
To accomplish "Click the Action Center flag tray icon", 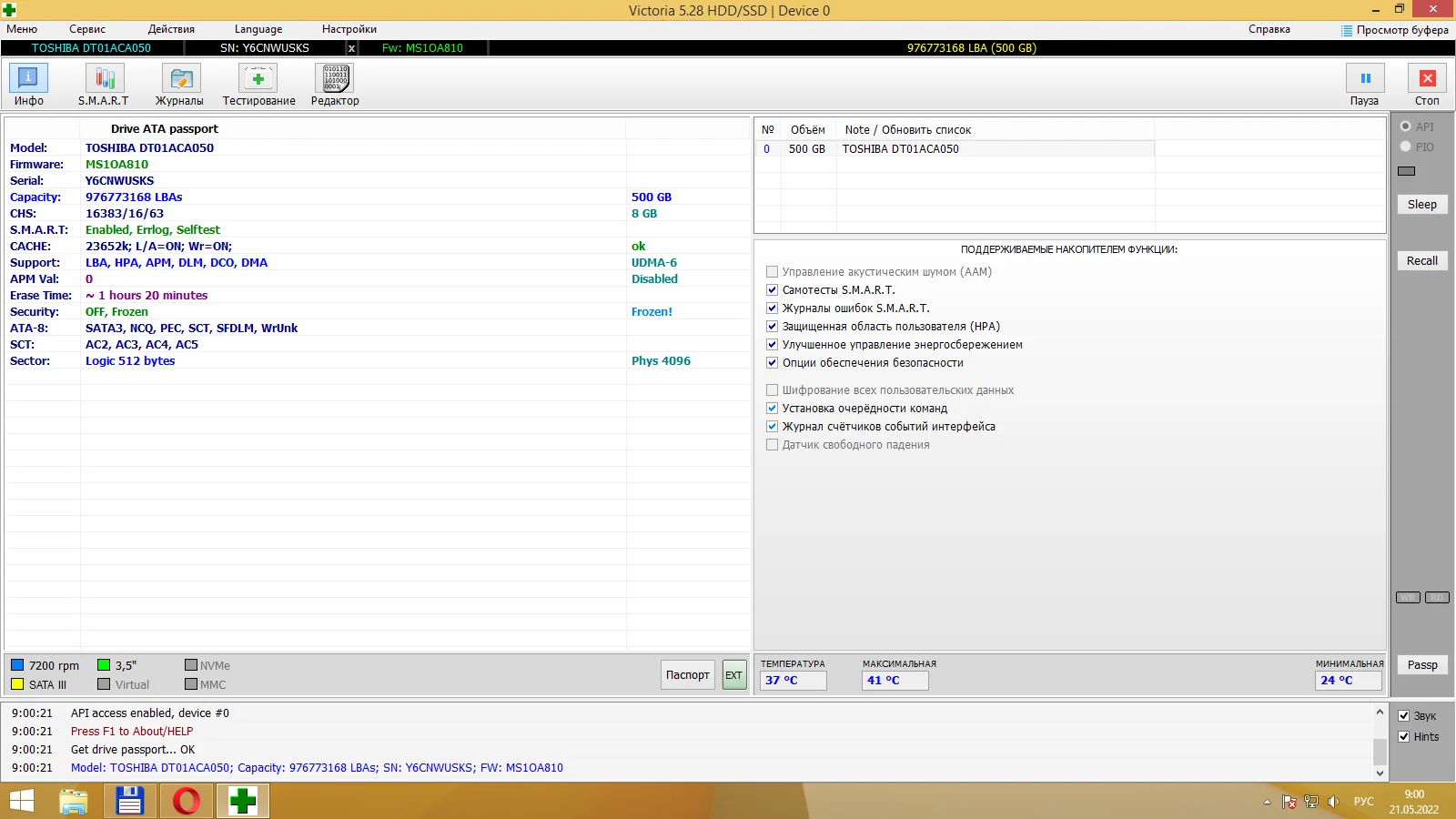I will (x=1289, y=802).
